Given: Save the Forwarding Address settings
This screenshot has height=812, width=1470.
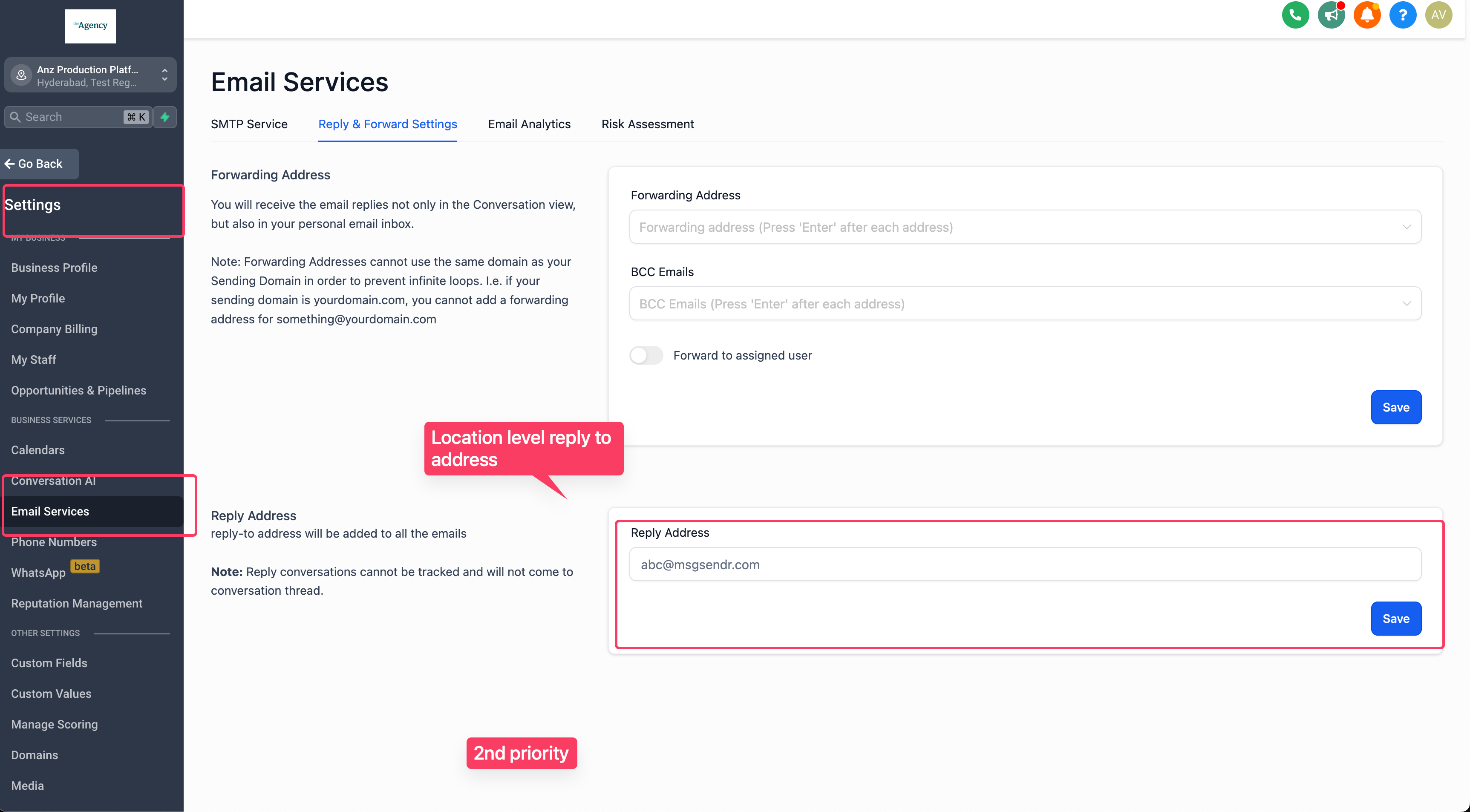Looking at the screenshot, I should pyautogui.click(x=1395, y=407).
